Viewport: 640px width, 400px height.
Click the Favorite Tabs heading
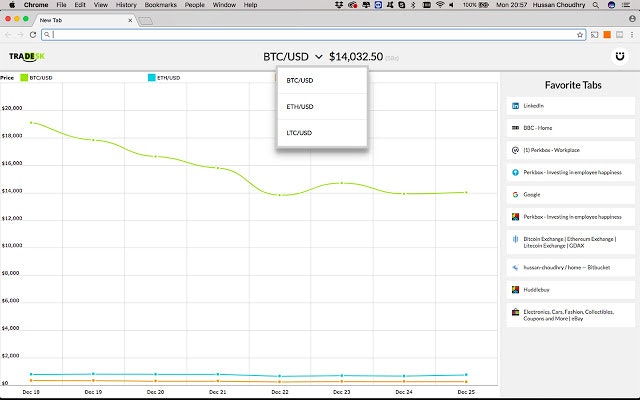573,85
